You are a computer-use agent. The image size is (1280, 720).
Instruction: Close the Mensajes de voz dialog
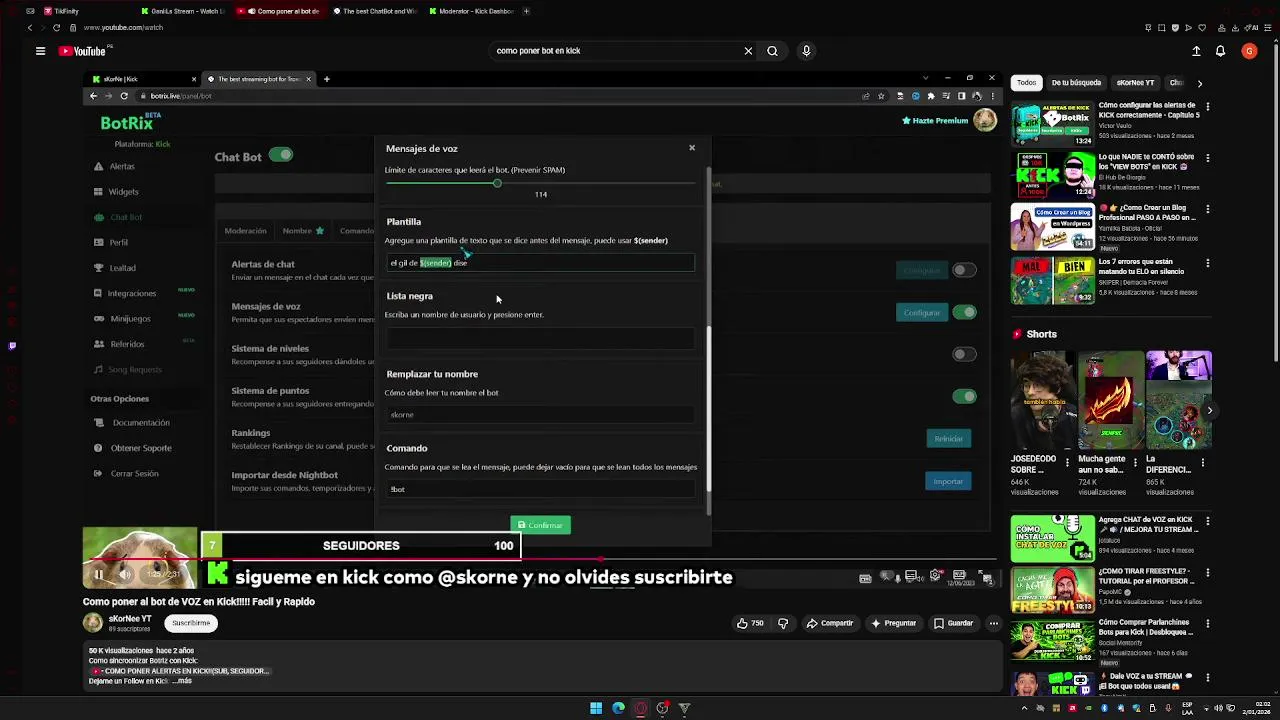[692, 148]
